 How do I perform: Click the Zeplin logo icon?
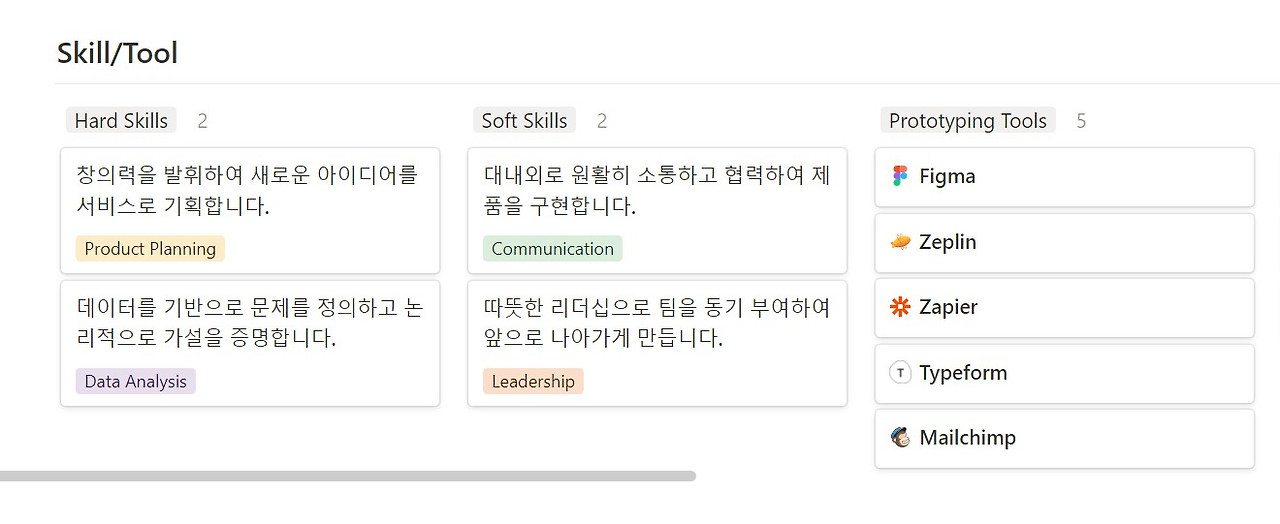(900, 242)
